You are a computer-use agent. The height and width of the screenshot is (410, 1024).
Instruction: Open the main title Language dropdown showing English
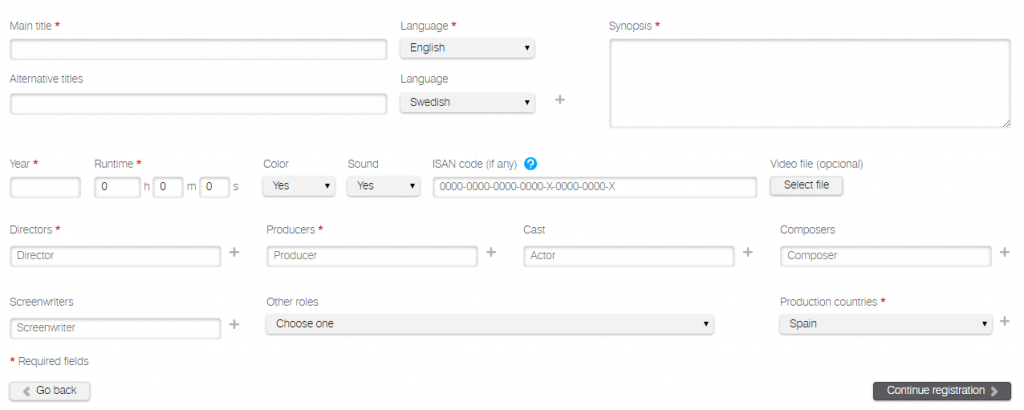coord(467,48)
